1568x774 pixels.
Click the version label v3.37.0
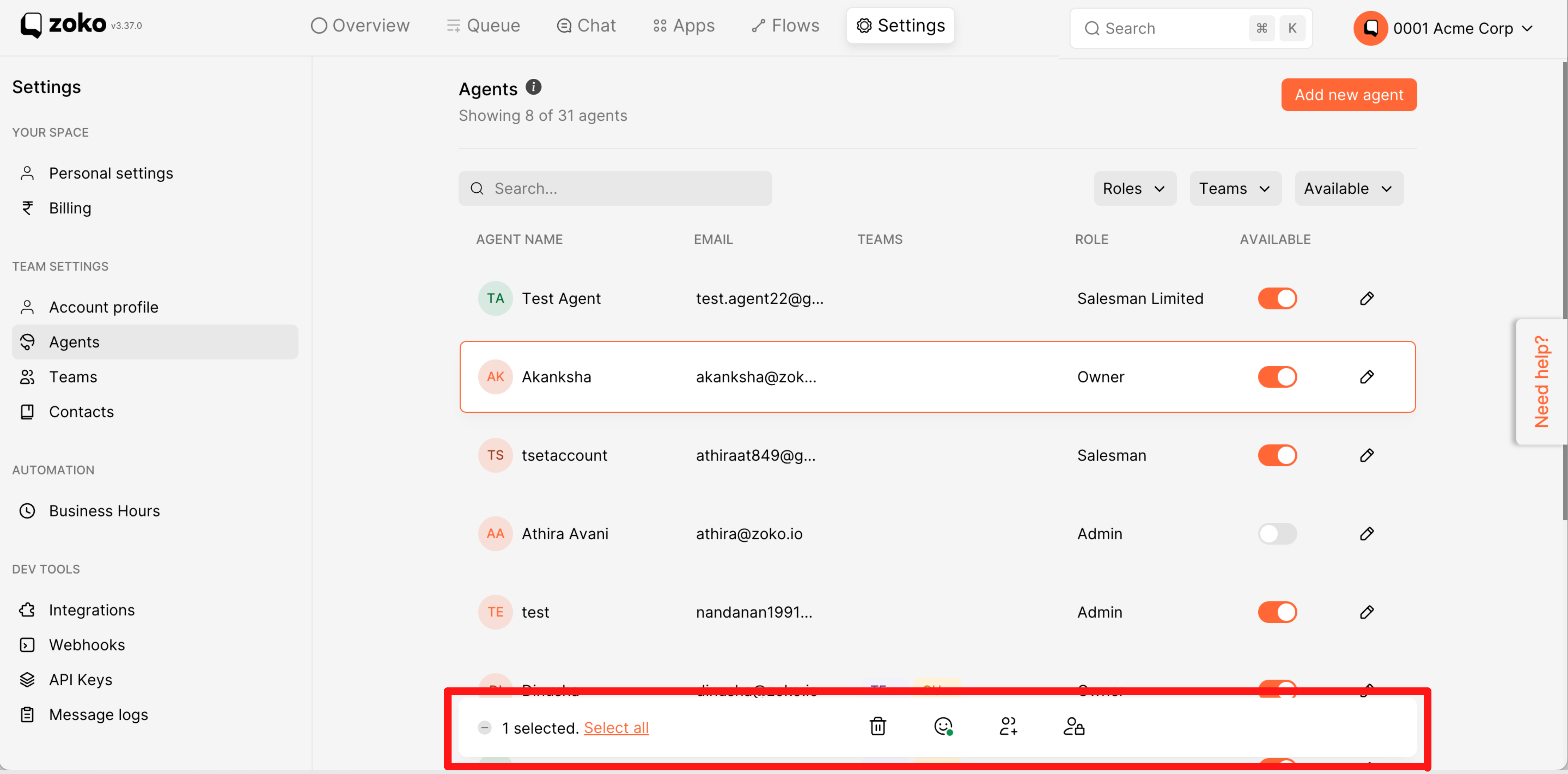[126, 26]
